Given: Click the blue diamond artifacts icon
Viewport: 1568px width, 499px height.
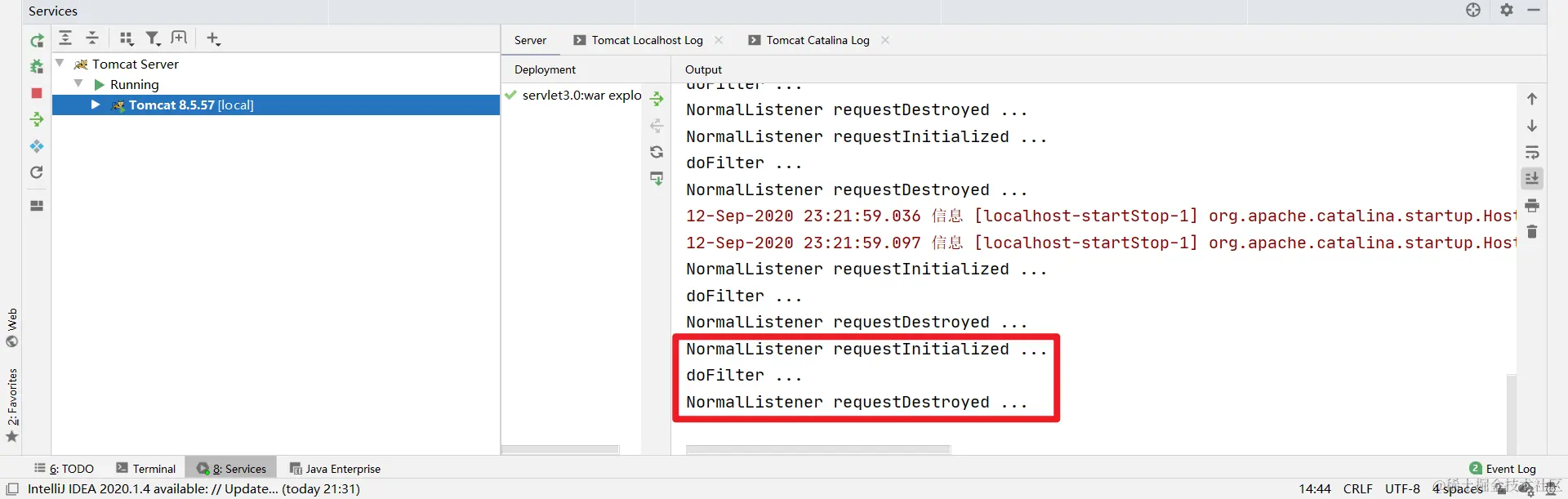Looking at the screenshot, I should pyautogui.click(x=37, y=146).
